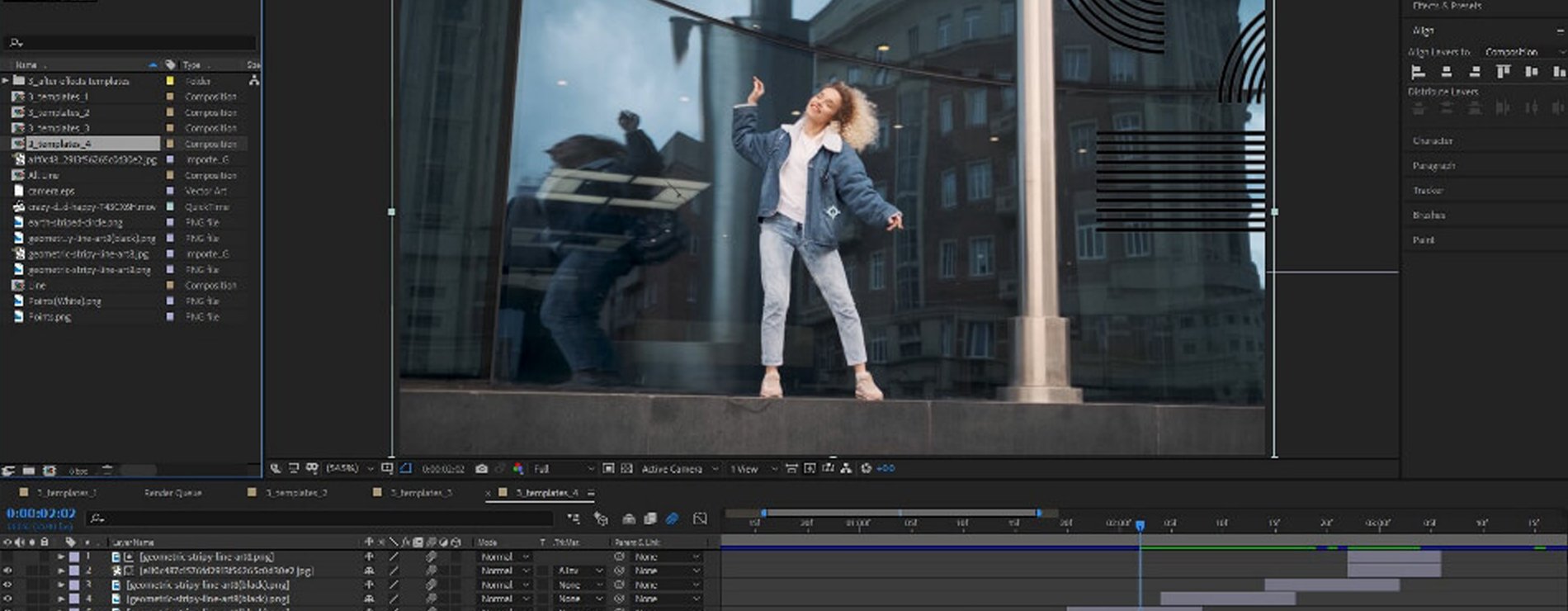Image resolution: width=1568 pixels, height=611 pixels.
Task: Toggle the shy switch on layer 2
Action: [368, 571]
